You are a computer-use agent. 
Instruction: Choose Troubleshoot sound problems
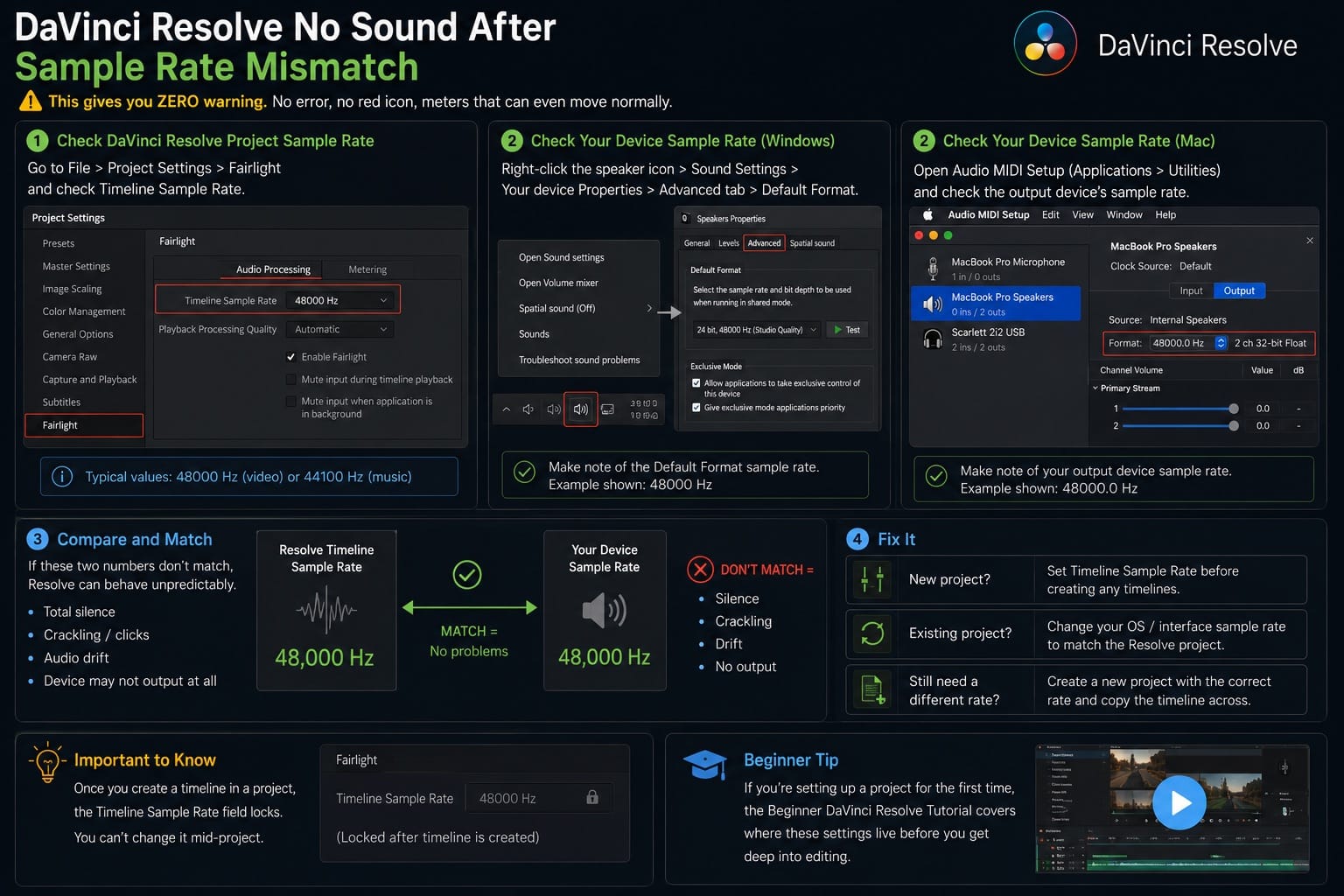click(578, 360)
